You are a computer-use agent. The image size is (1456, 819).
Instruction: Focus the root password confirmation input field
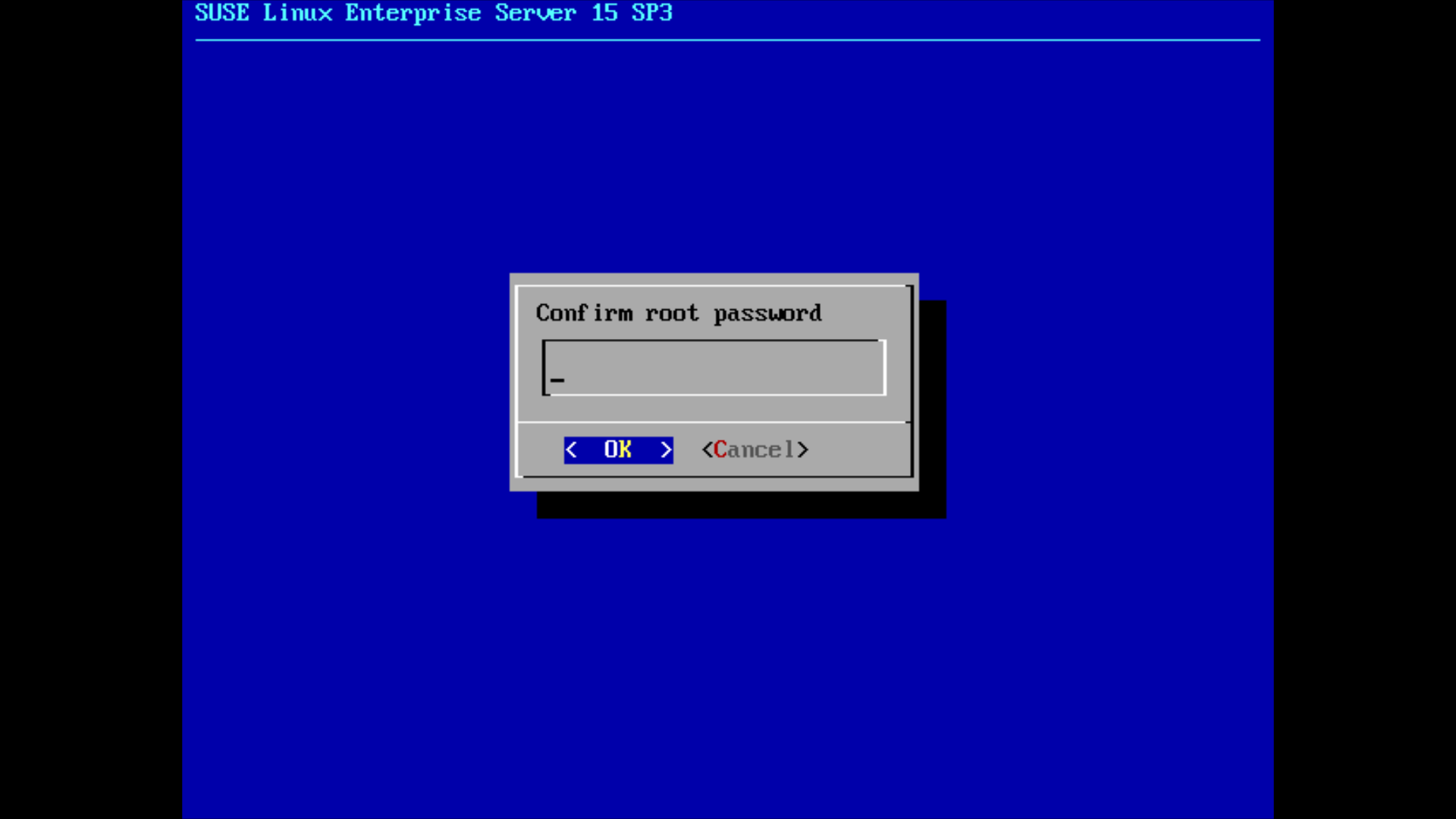pos(714,368)
